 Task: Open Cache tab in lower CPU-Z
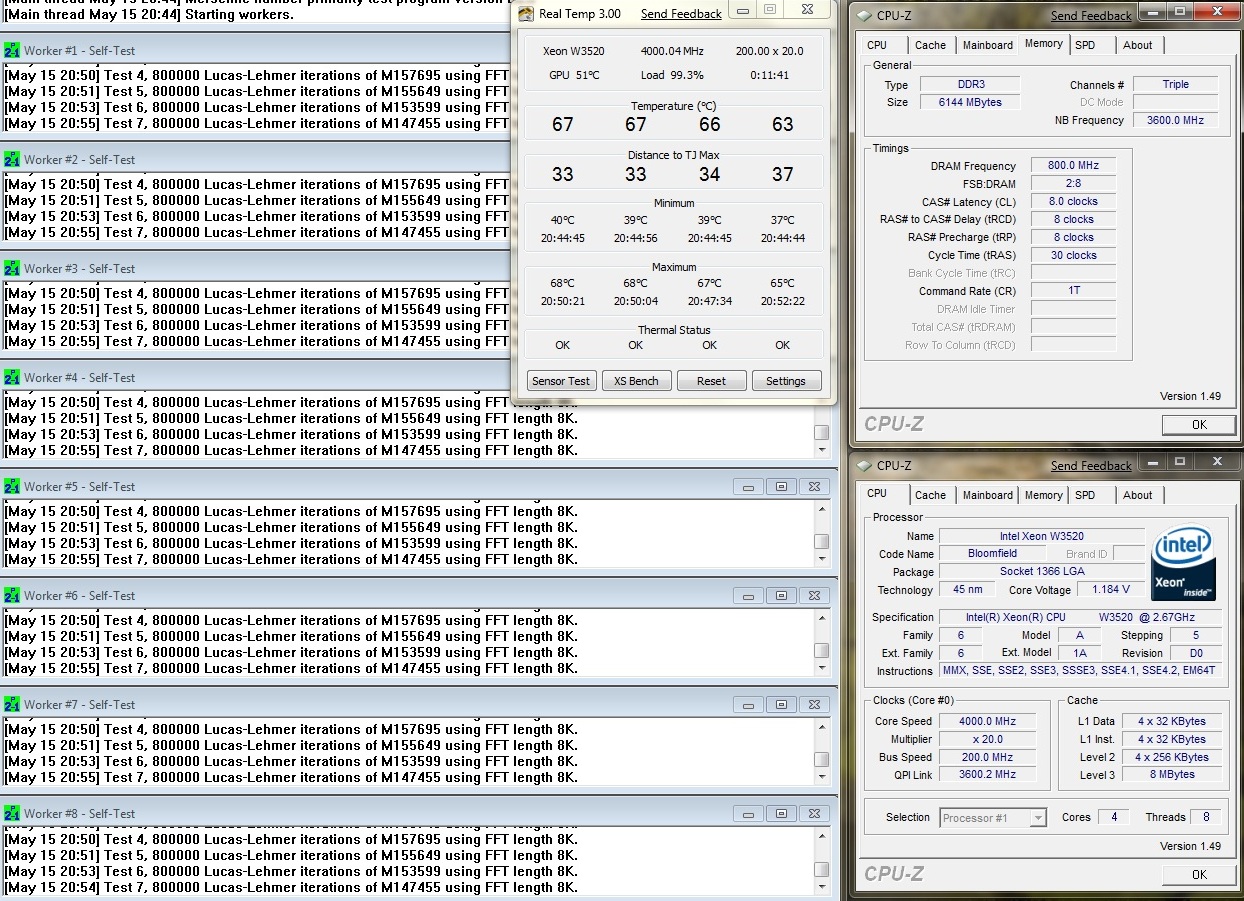click(x=930, y=495)
